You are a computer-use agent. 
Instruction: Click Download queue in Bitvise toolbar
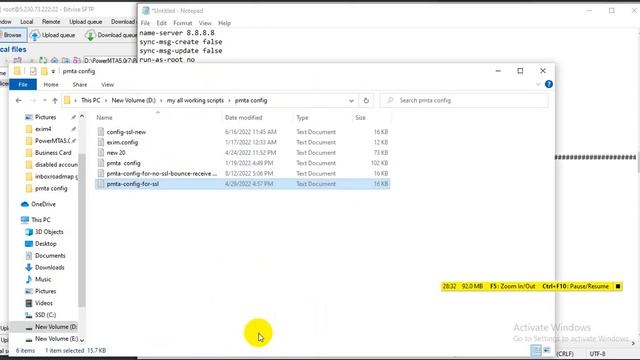point(111,35)
